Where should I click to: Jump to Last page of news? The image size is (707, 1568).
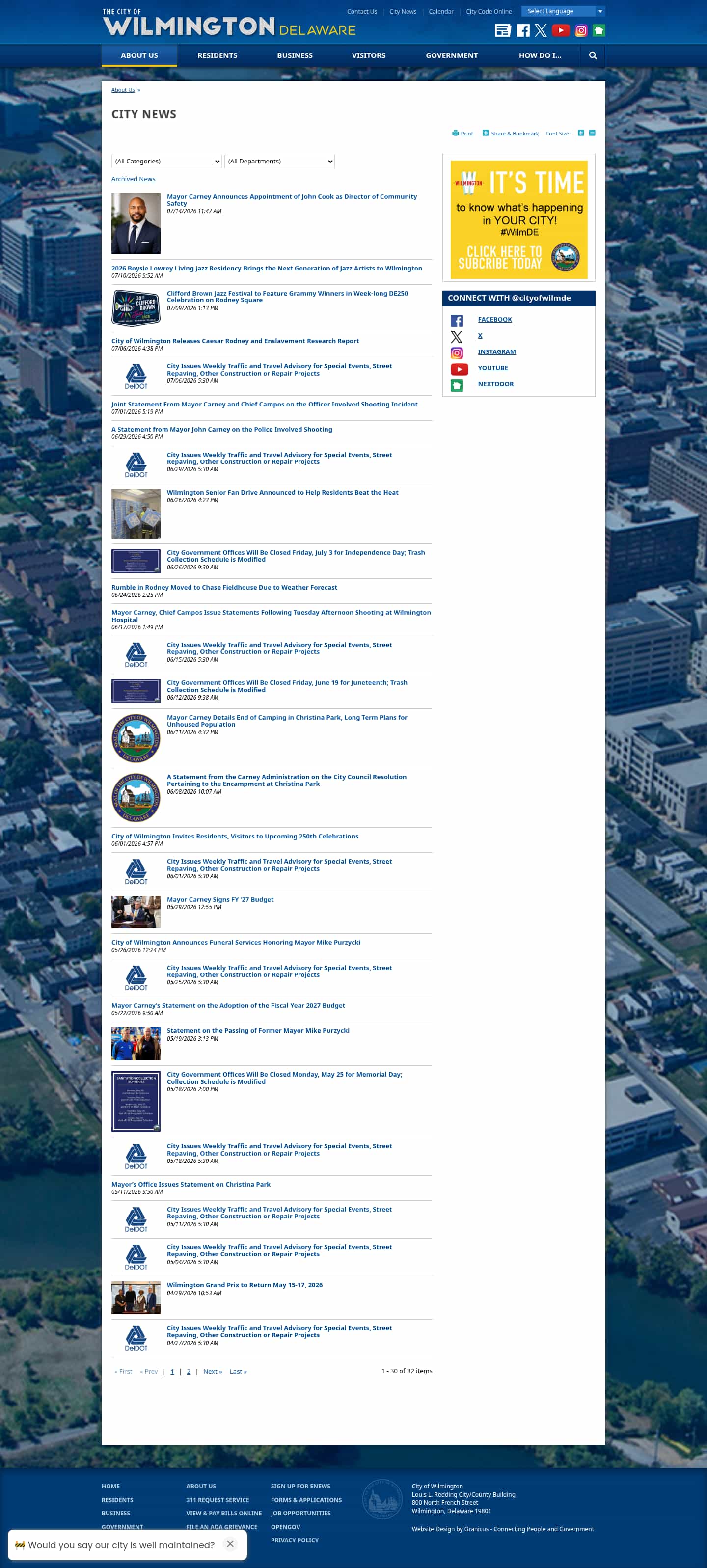click(x=238, y=1372)
